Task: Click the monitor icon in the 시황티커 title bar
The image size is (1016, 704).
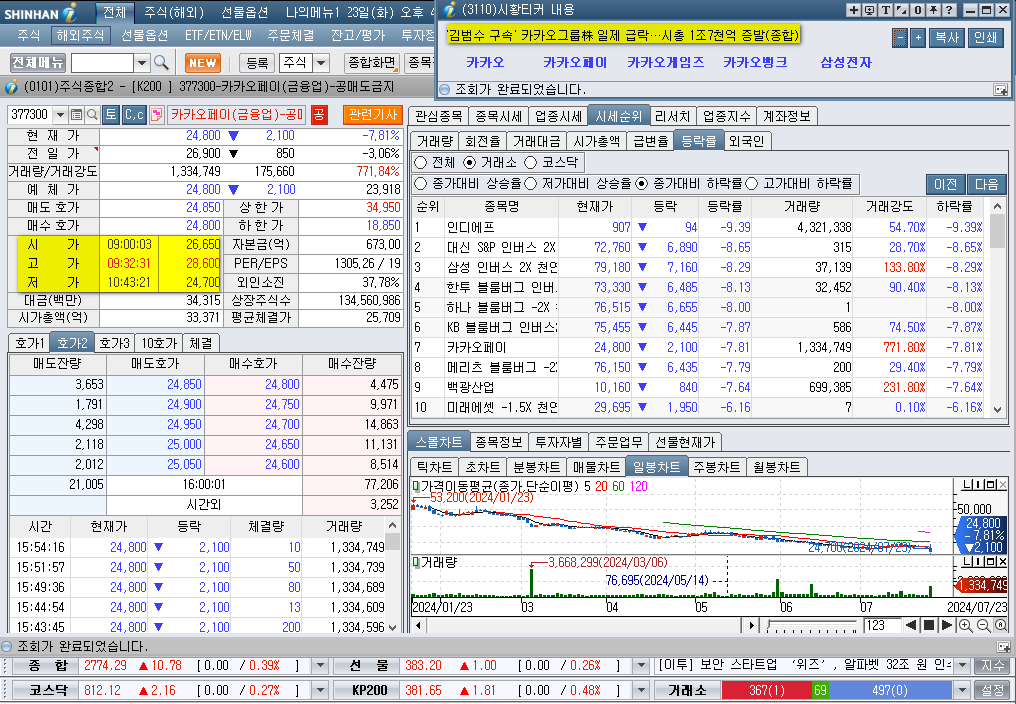Action: pos(870,10)
